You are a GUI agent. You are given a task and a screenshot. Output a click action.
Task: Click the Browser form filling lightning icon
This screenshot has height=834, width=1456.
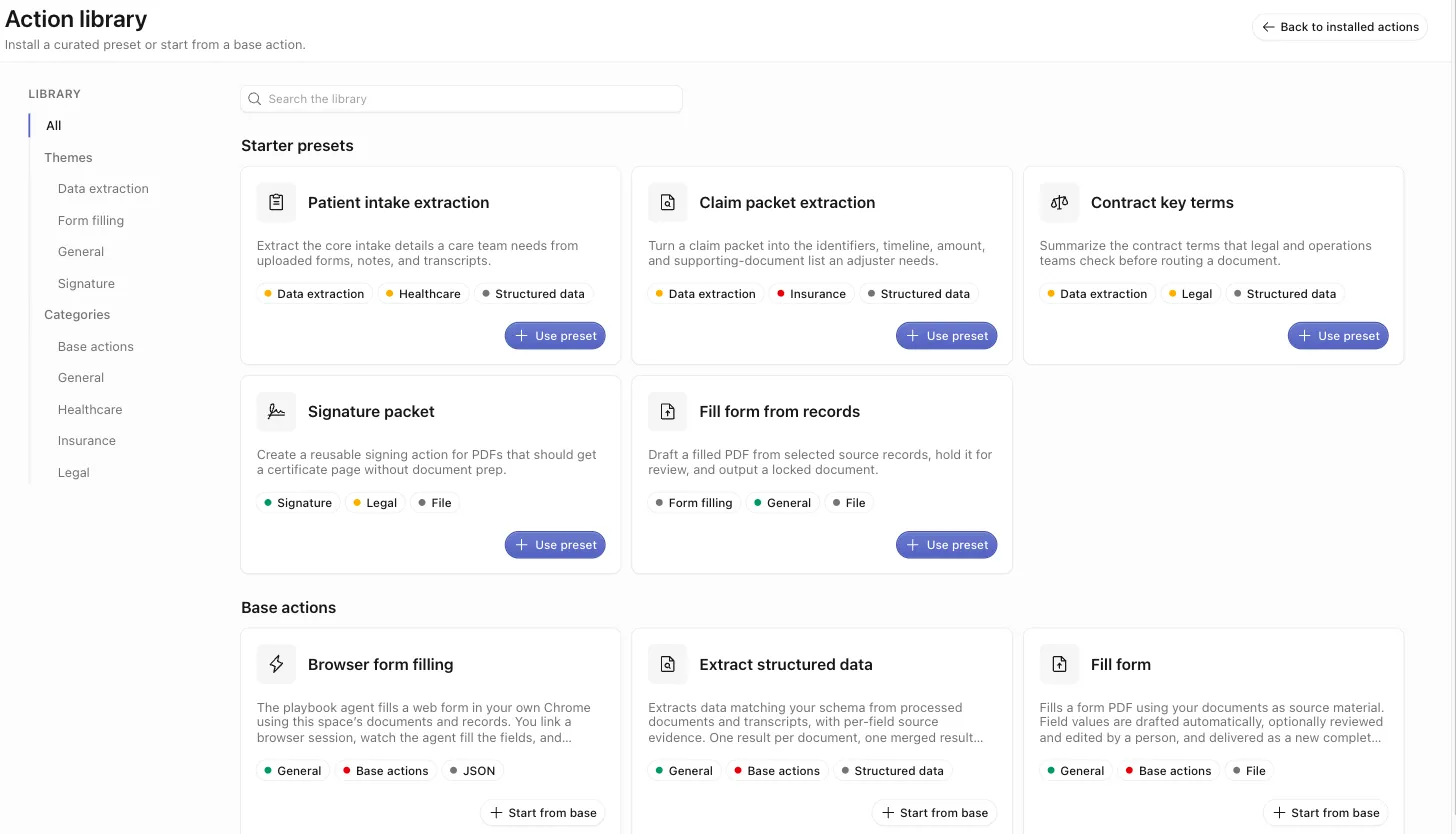pyautogui.click(x=277, y=664)
